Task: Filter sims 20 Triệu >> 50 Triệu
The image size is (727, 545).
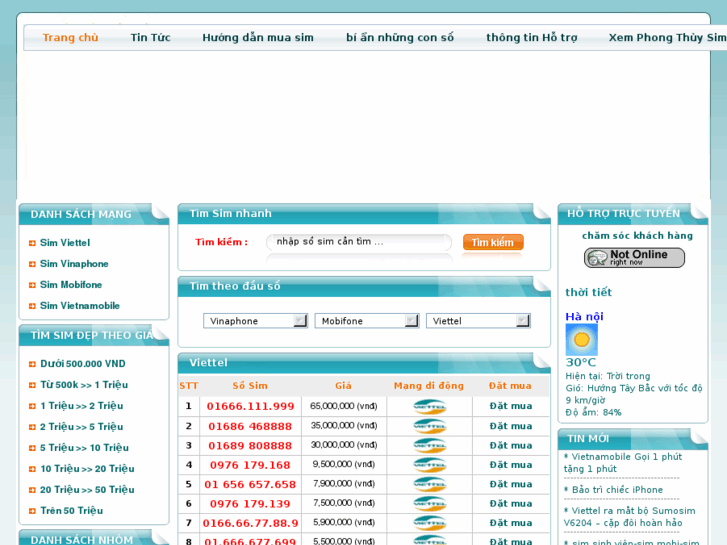Action: 87,489
